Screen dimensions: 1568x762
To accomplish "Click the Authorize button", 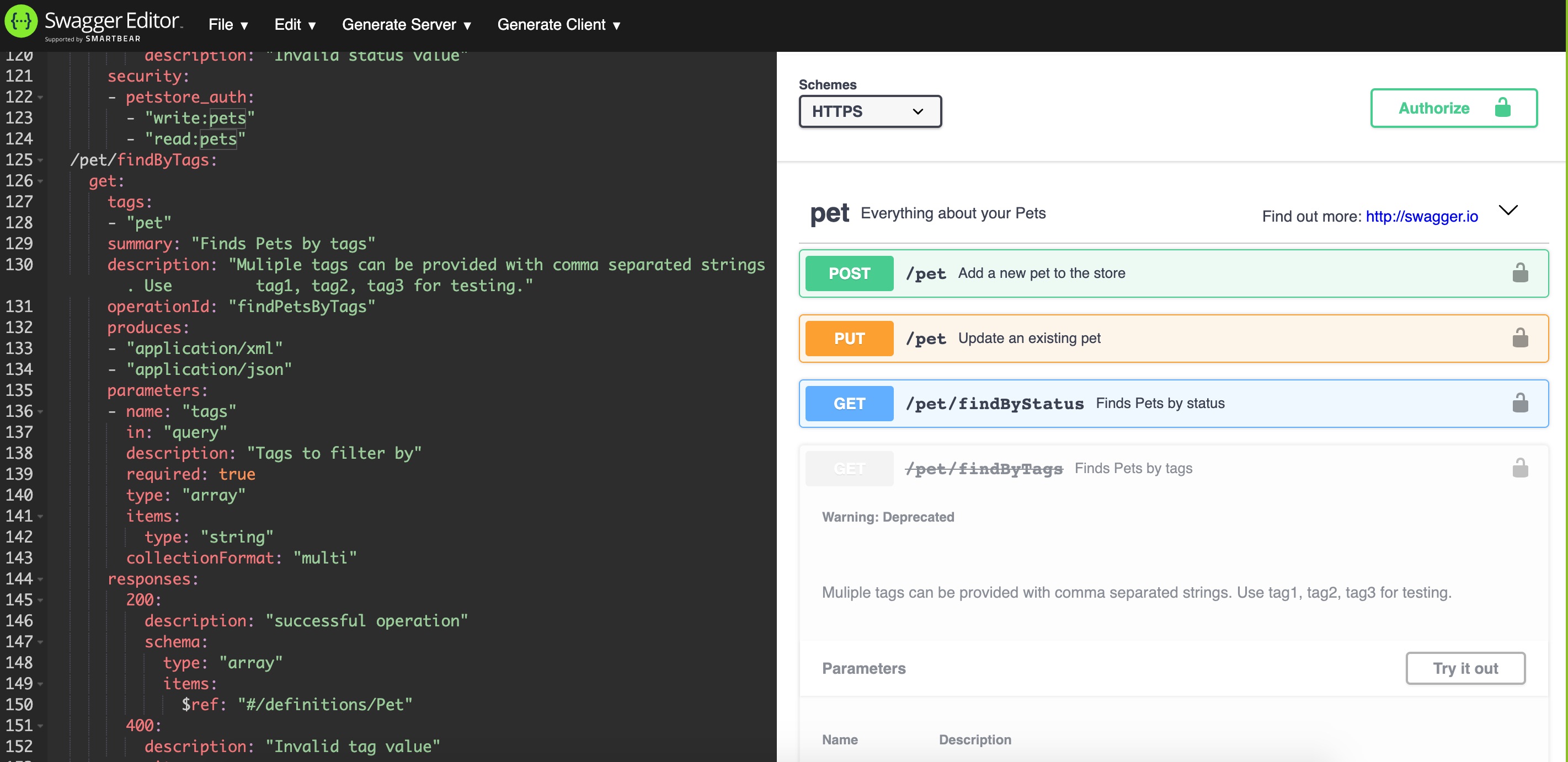I will [x=1454, y=108].
